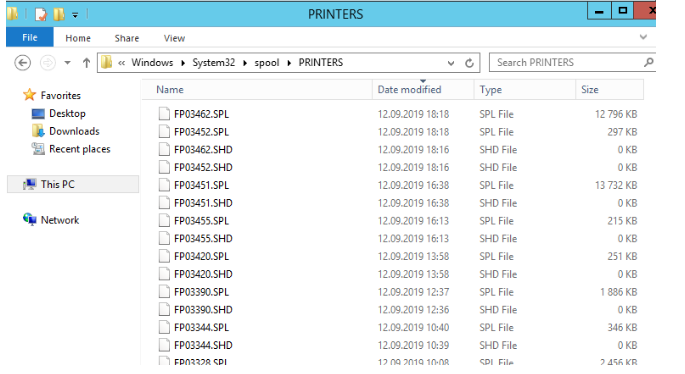This screenshot has width=685, height=374.
Task: Click the PRINTERS breadcrumb
Action: [321, 62]
